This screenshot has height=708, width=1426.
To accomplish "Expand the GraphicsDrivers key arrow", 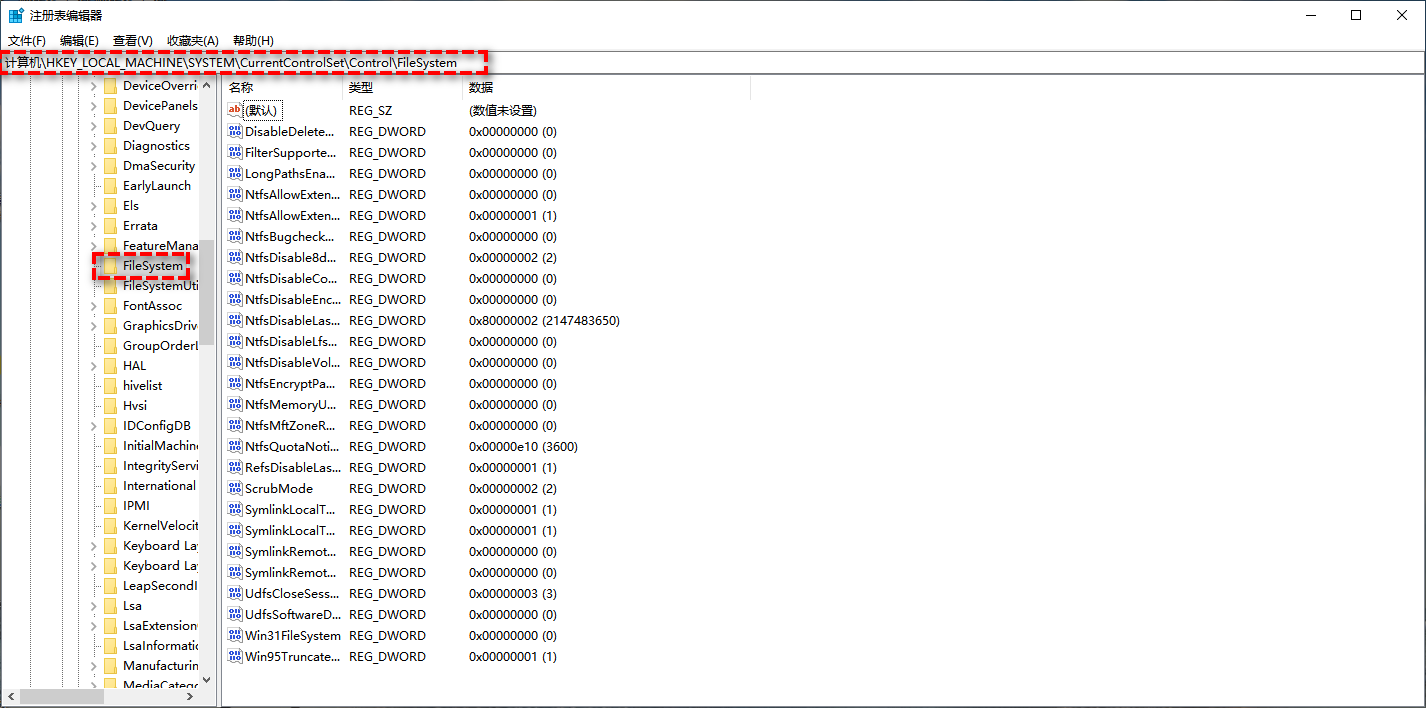I will [x=94, y=326].
